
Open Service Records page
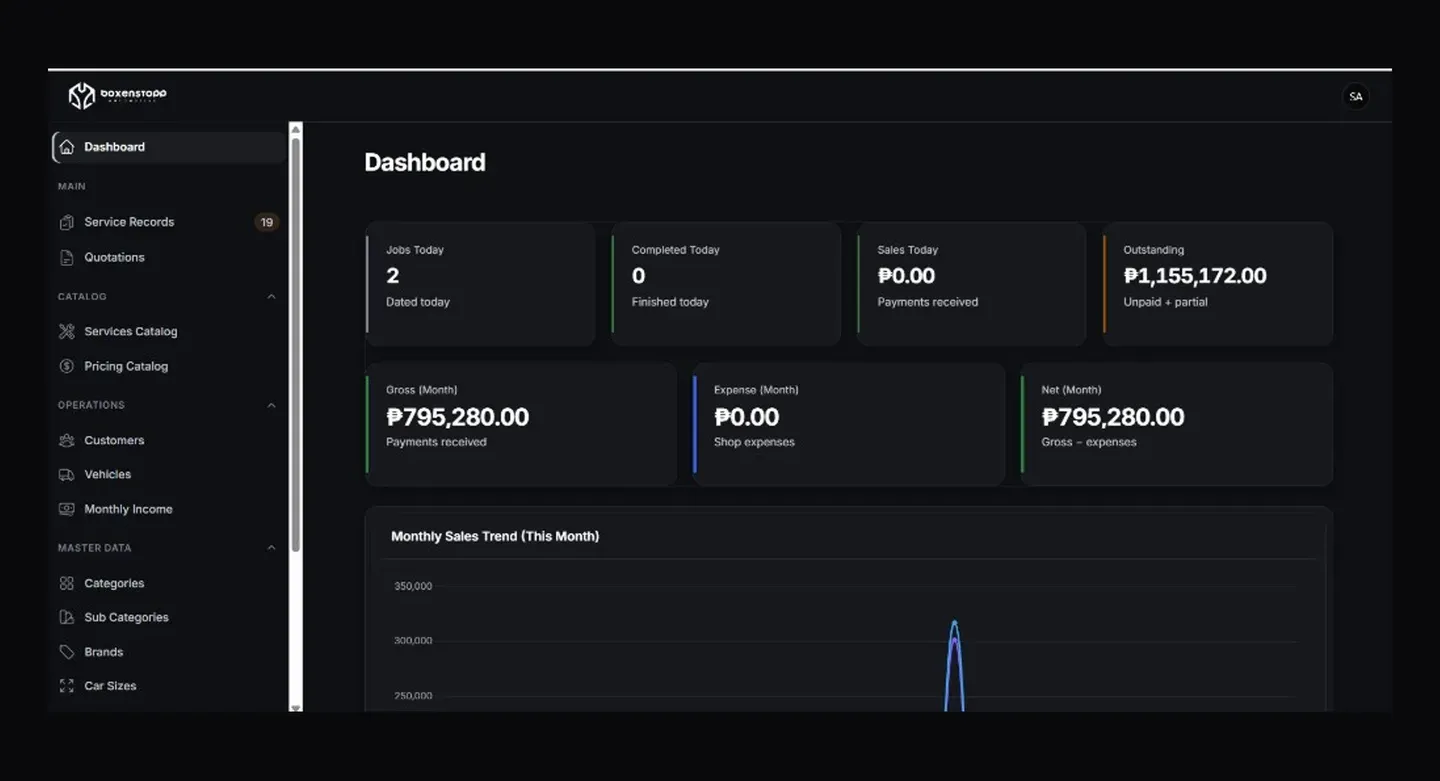169,222
